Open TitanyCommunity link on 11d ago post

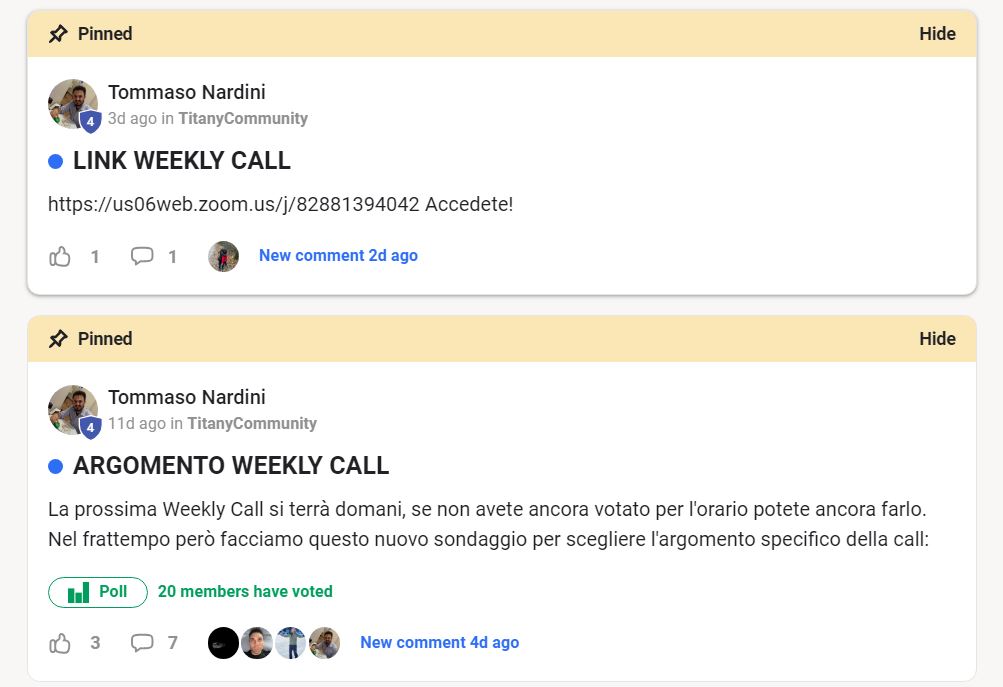tap(252, 424)
